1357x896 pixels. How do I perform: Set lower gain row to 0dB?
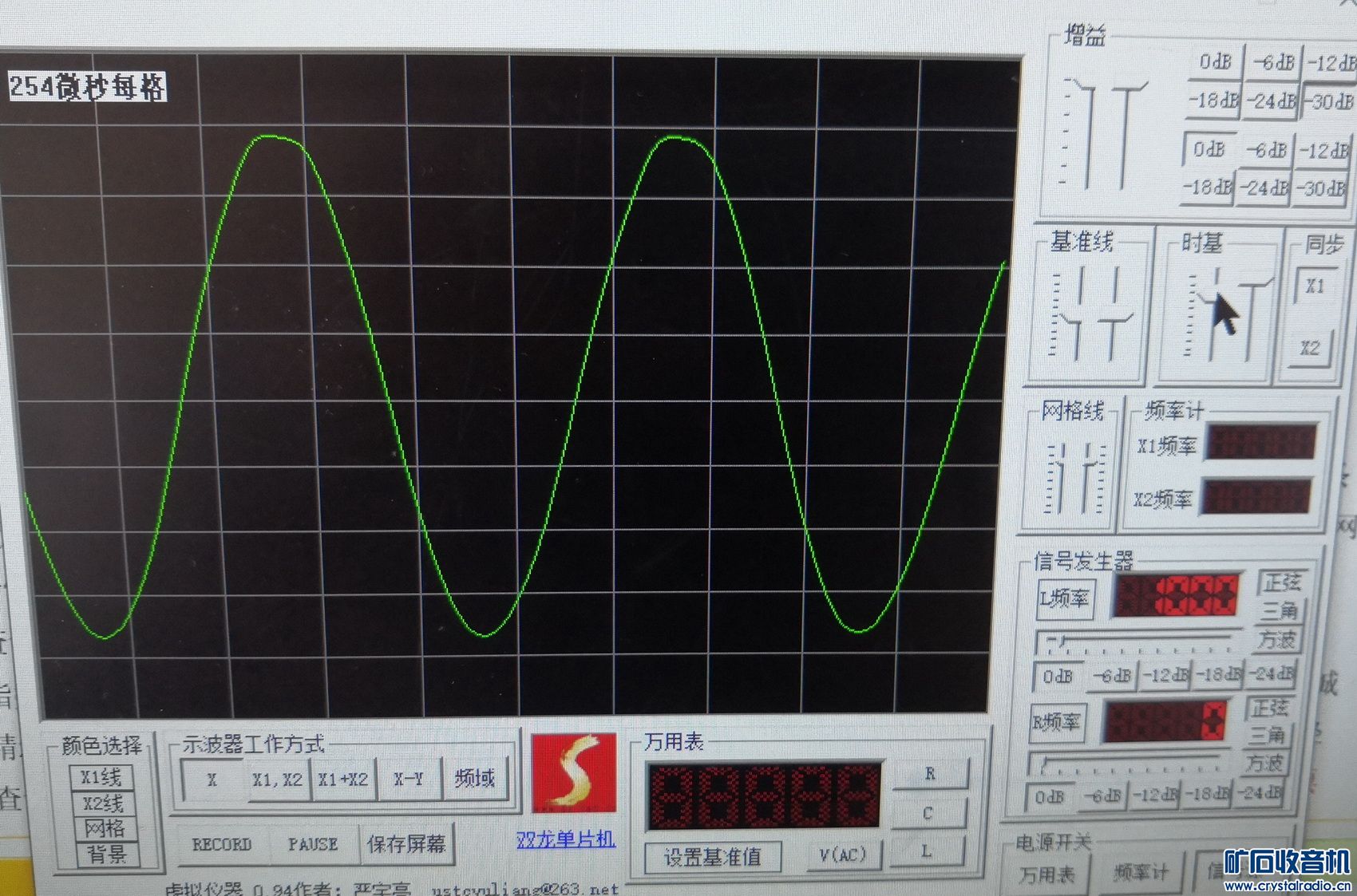[1209, 149]
